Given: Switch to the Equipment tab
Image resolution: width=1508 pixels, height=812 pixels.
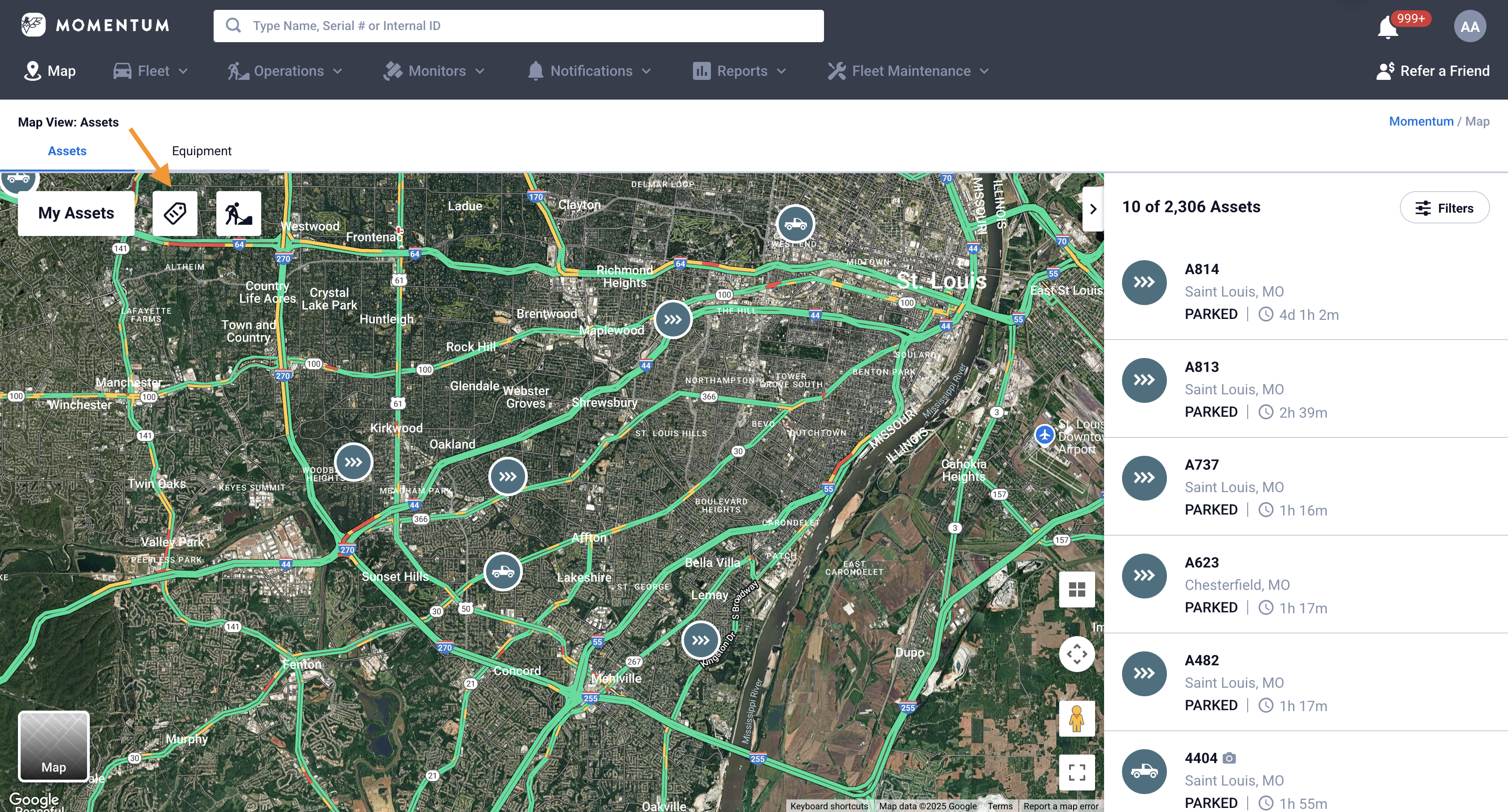Looking at the screenshot, I should 202,151.
